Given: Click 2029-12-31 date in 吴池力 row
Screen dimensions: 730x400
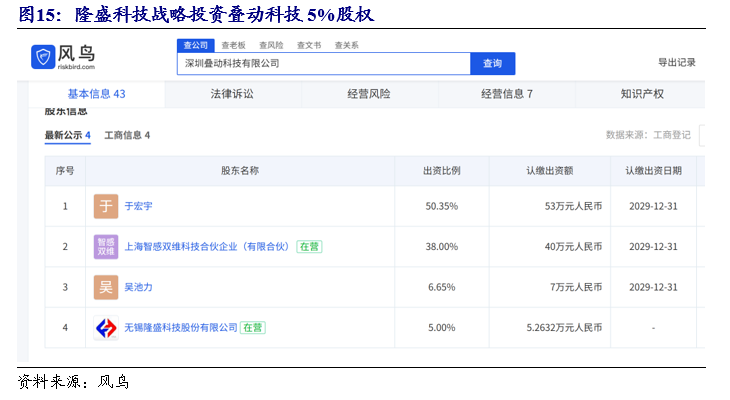Looking at the screenshot, I should [x=653, y=287].
